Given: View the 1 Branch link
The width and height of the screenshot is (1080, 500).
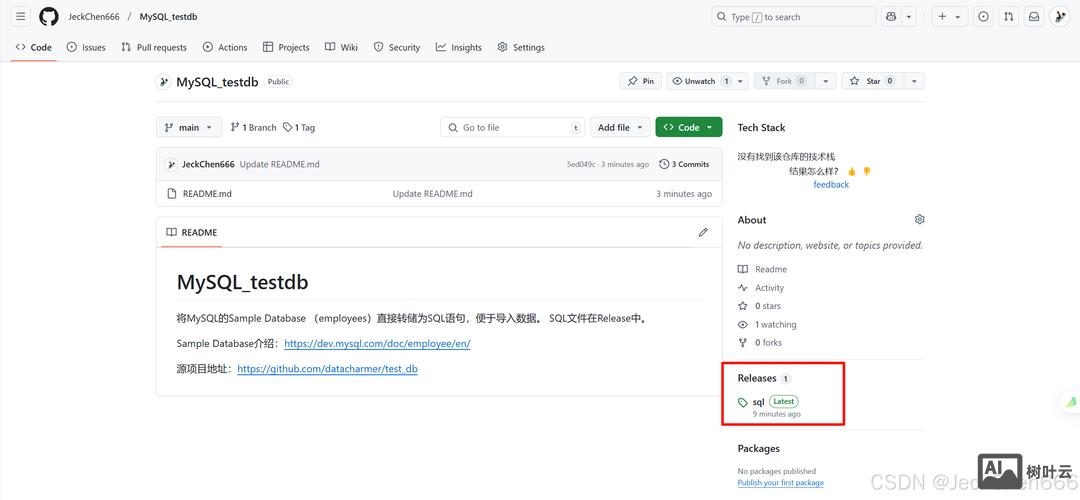Looking at the screenshot, I should pyautogui.click(x=253, y=127).
